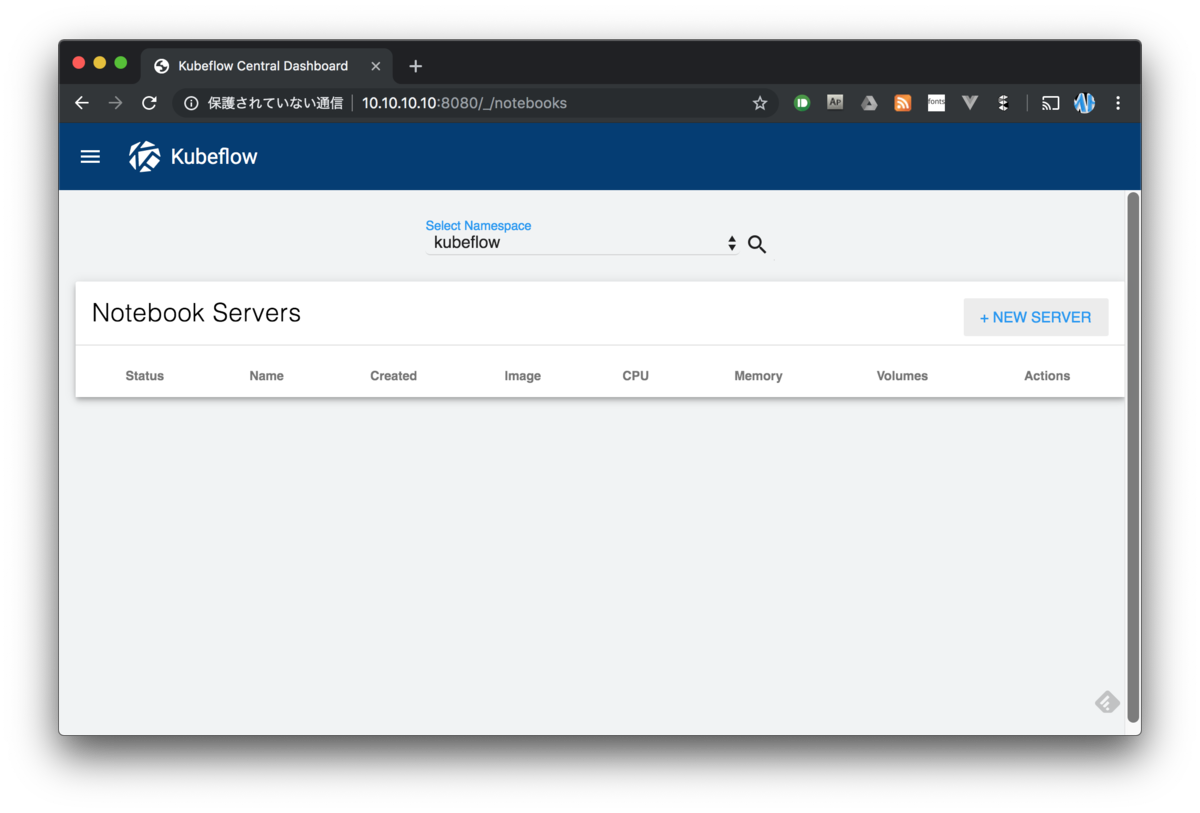Viewport: 1200px width, 813px height.
Task: Click the Actions column header
Action: (1047, 376)
